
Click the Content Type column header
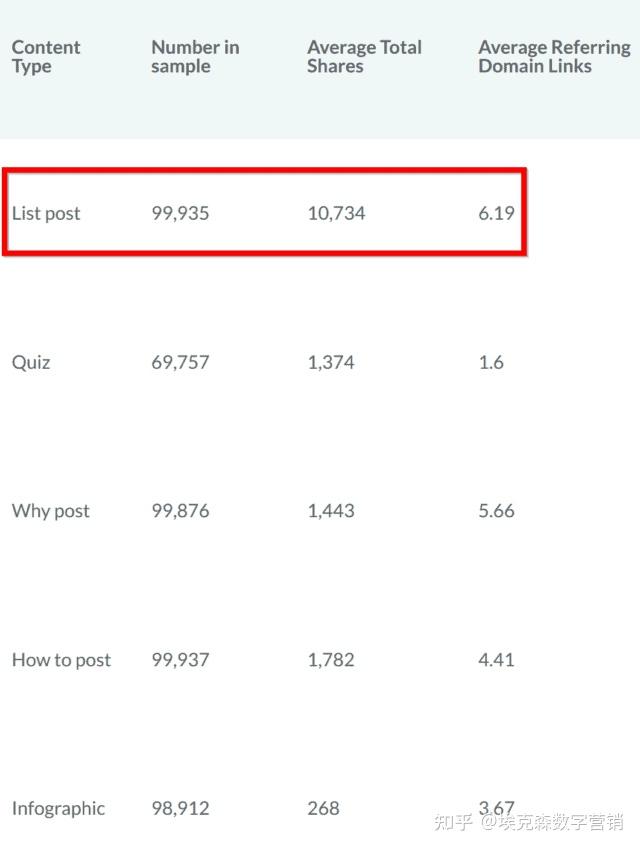click(46, 57)
